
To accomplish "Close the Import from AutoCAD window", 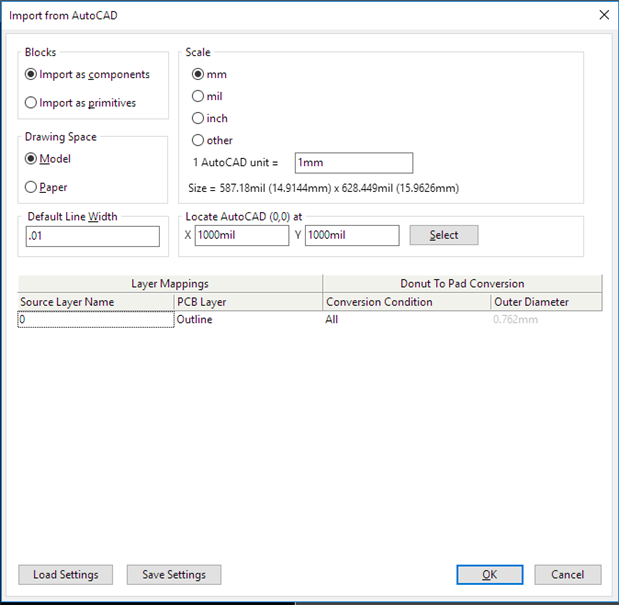I will click(x=604, y=15).
